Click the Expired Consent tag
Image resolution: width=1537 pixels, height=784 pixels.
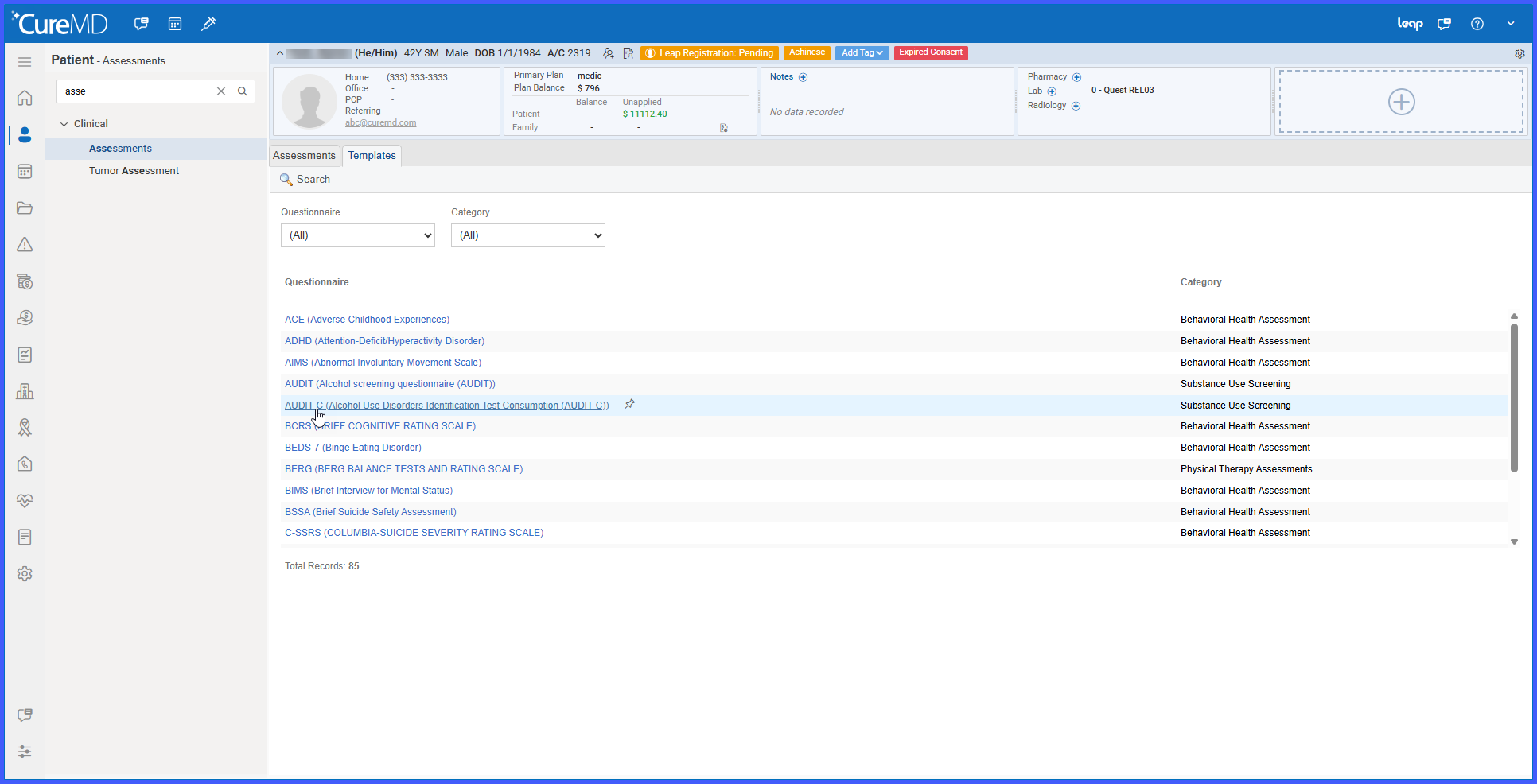pos(931,53)
